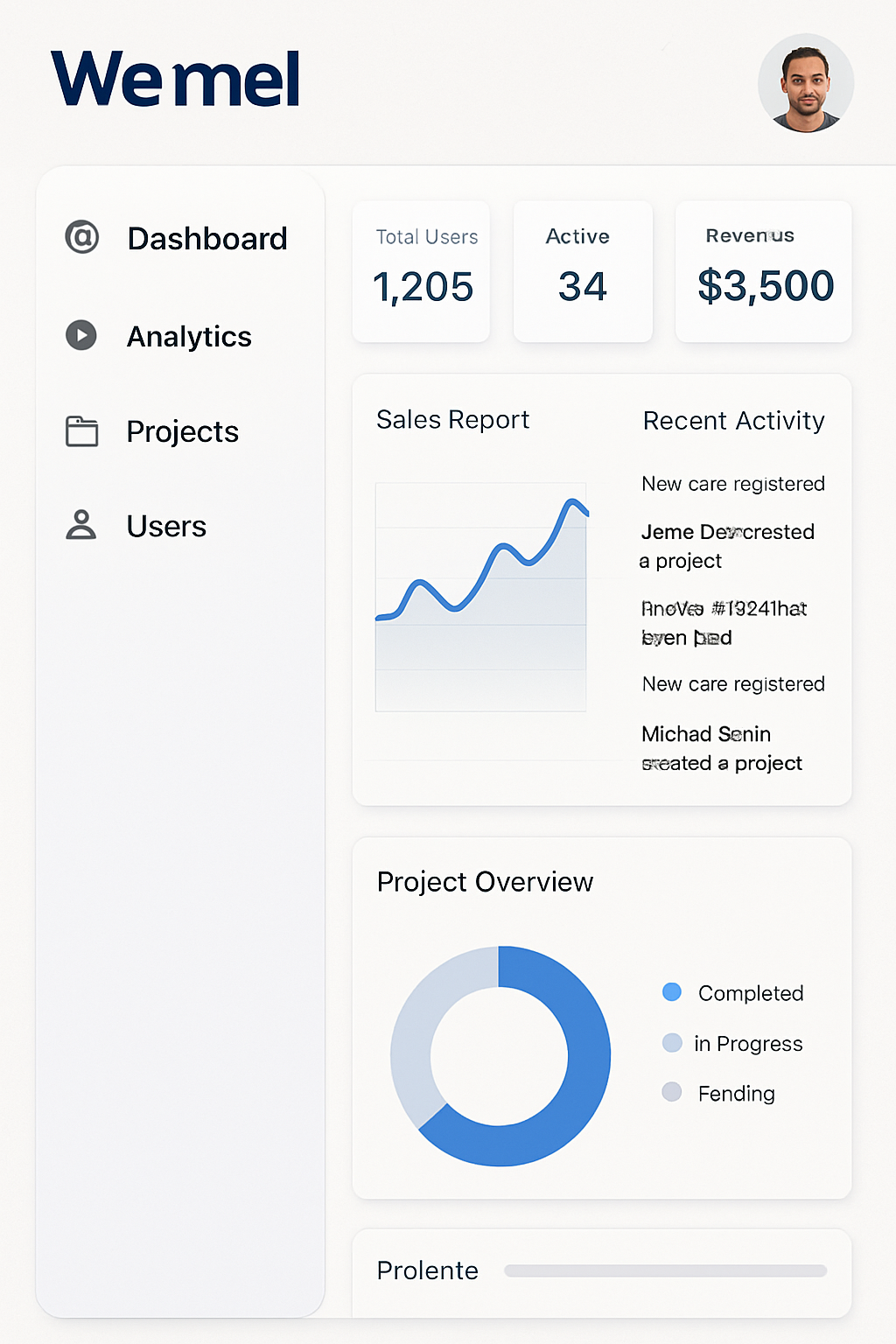Click the 1,205 users value
Image resolution: width=896 pixels, height=1344 pixels.
tap(423, 287)
